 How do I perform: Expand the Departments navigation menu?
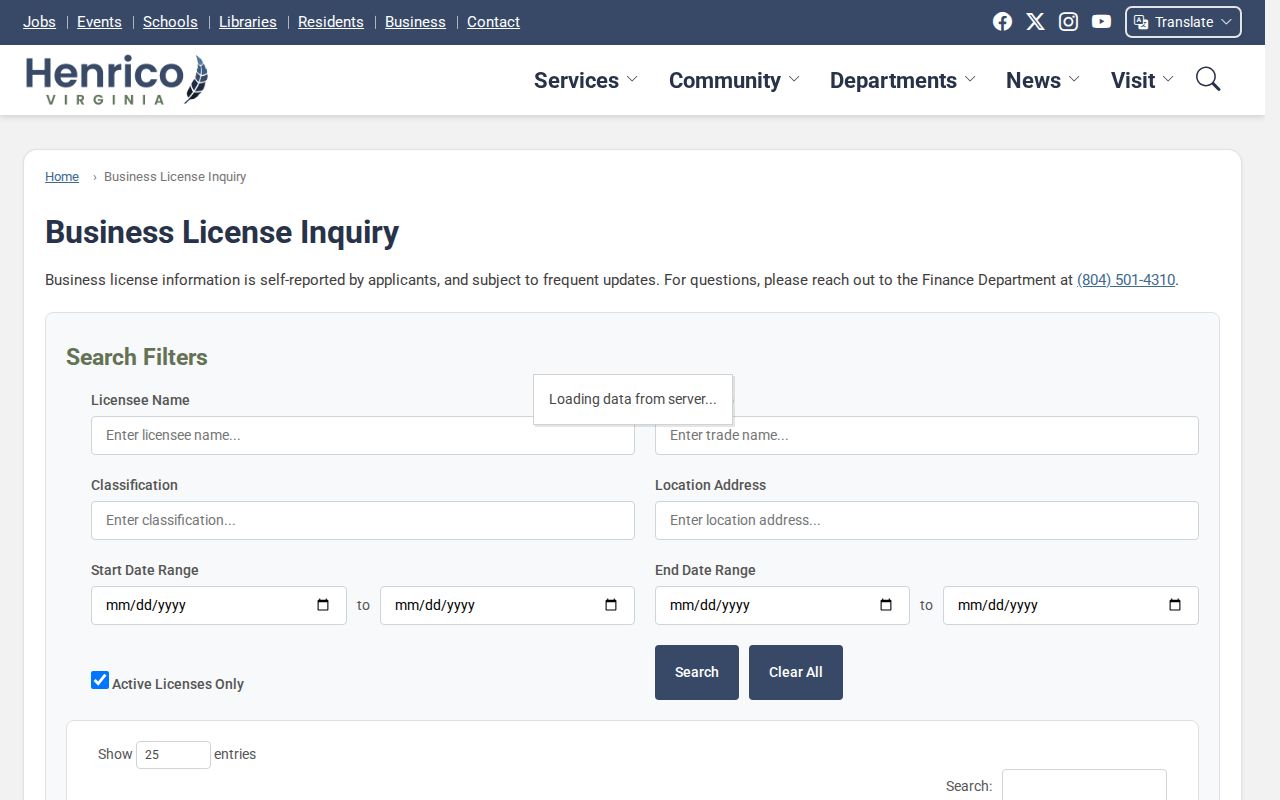903,80
